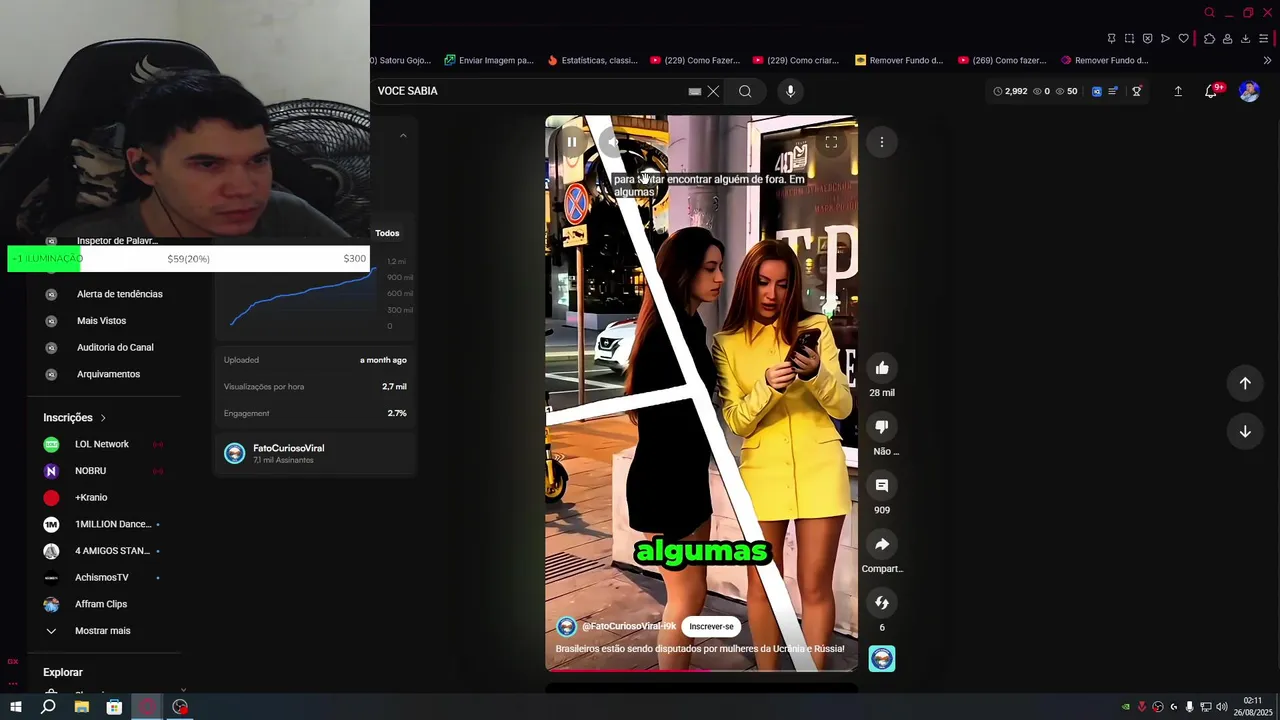The image size is (1280, 720).
Task: Open the (229) Como criar... bookmark
Action: pyautogui.click(x=796, y=60)
